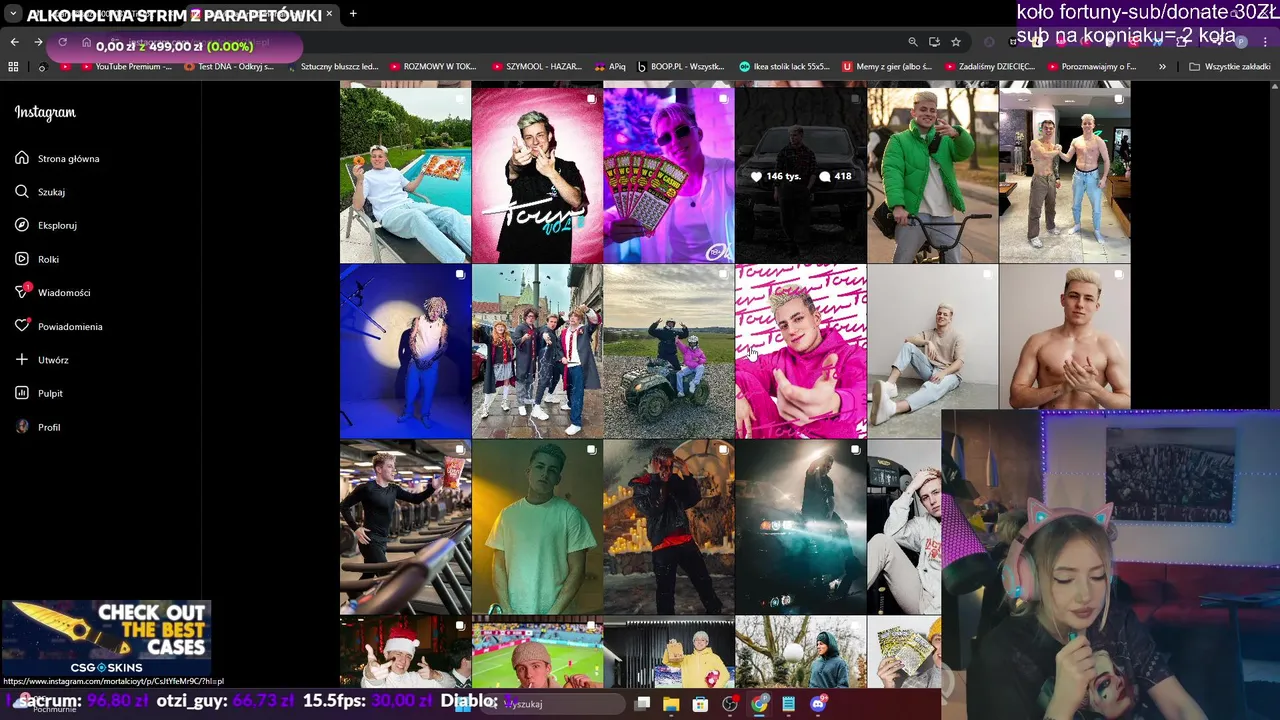Image resolution: width=1280 pixels, height=720 pixels.
Task: Click the Chrome icon on the taskbar
Action: tap(760, 704)
